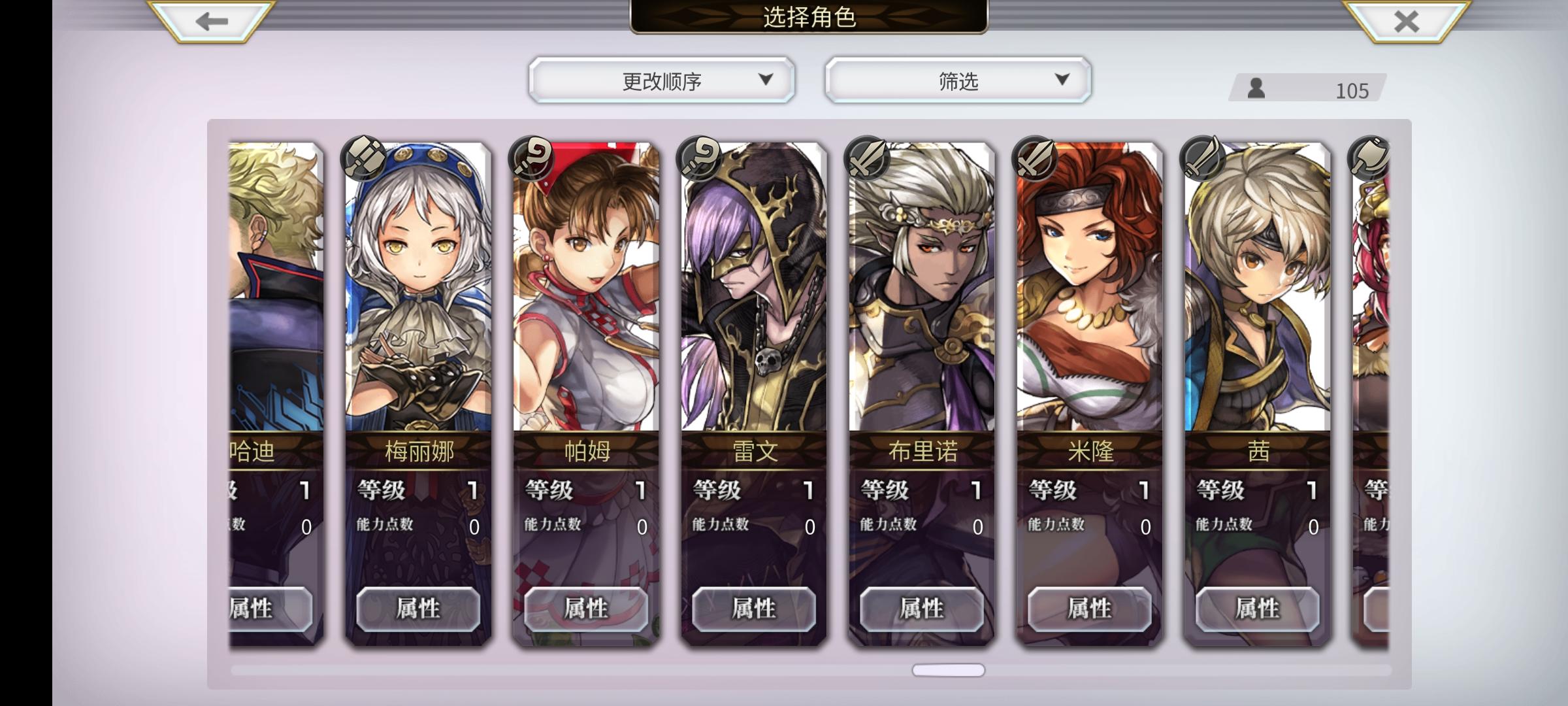Tap the back arrow icon

[x=211, y=22]
